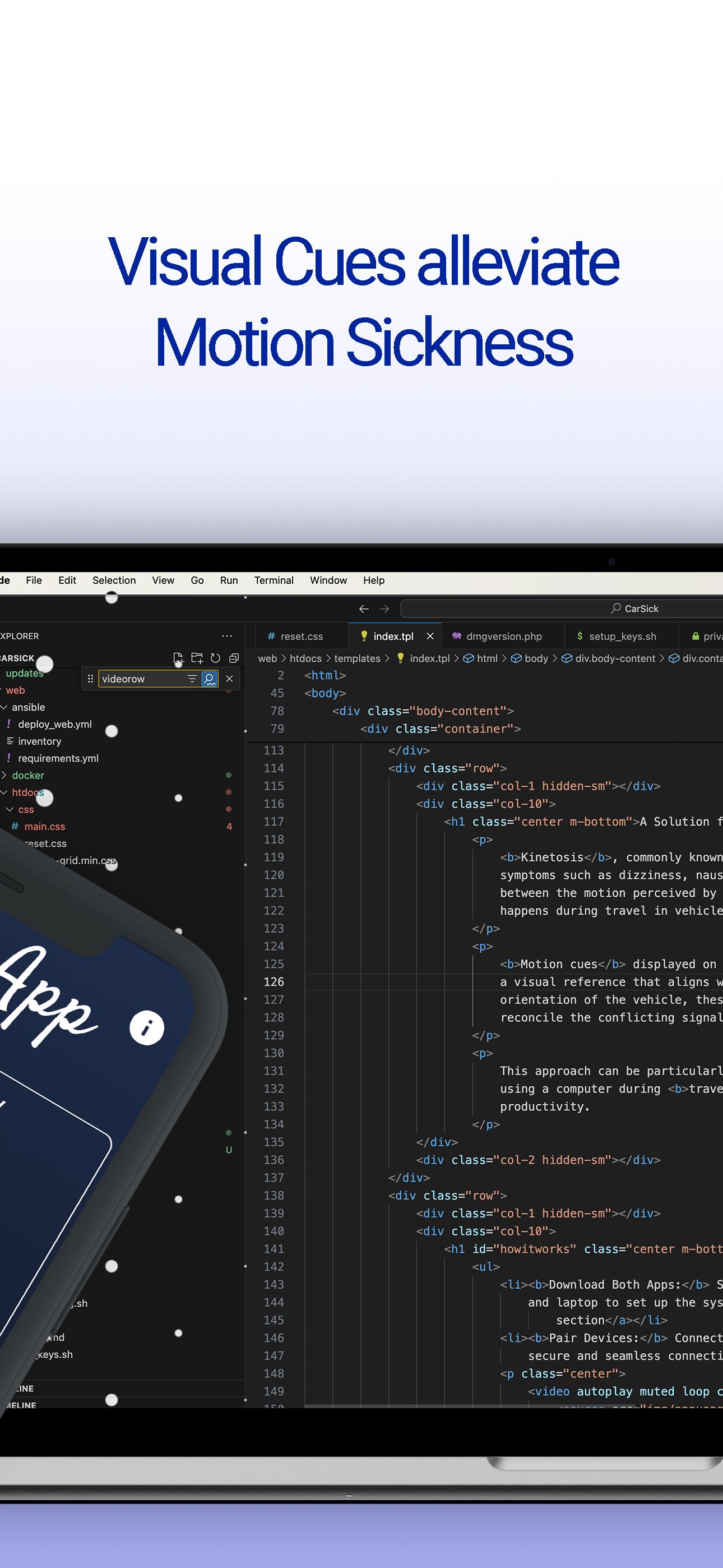Click the lock icon on the rightmost tab

coord(695,636)
